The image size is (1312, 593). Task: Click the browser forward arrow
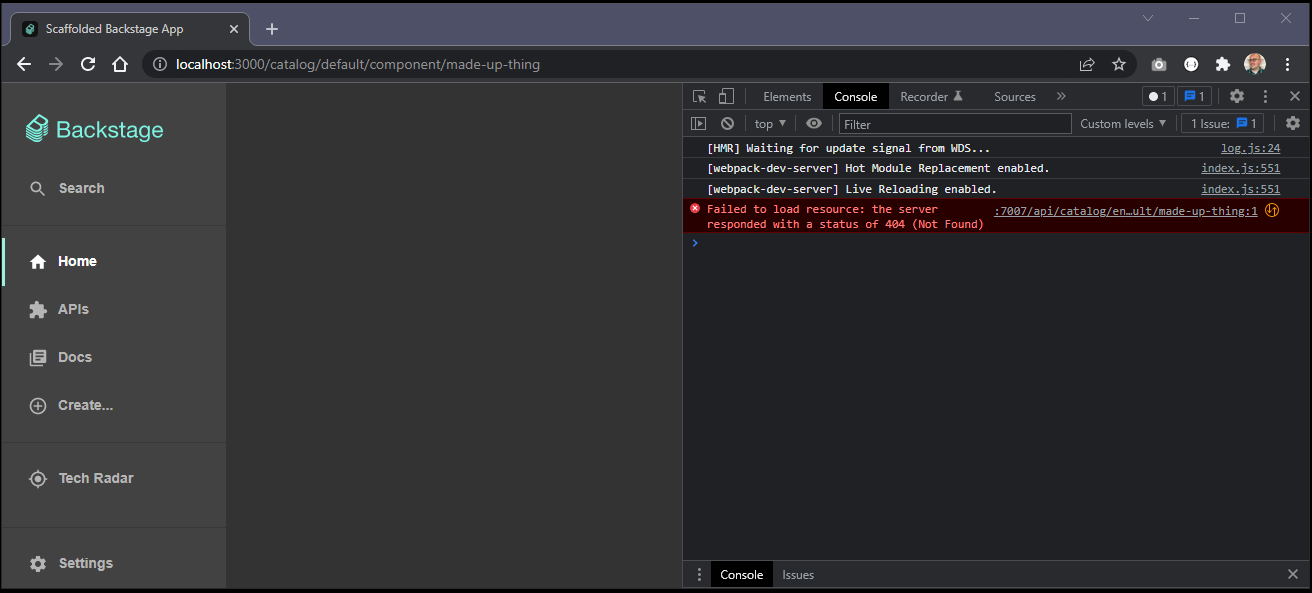pos(56,64)
